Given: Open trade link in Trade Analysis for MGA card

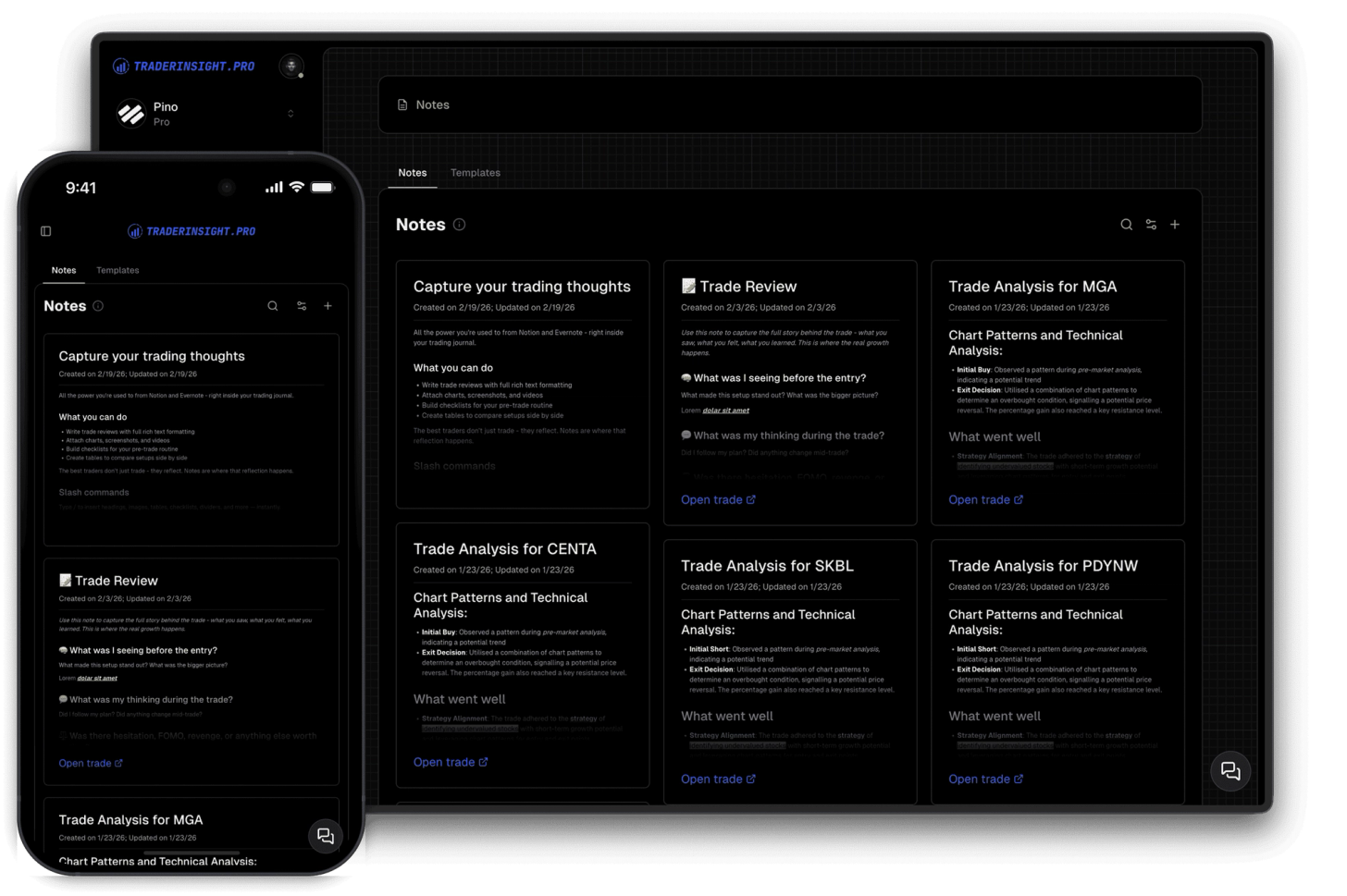Looking at the screenshot, I should click(985, 500).
